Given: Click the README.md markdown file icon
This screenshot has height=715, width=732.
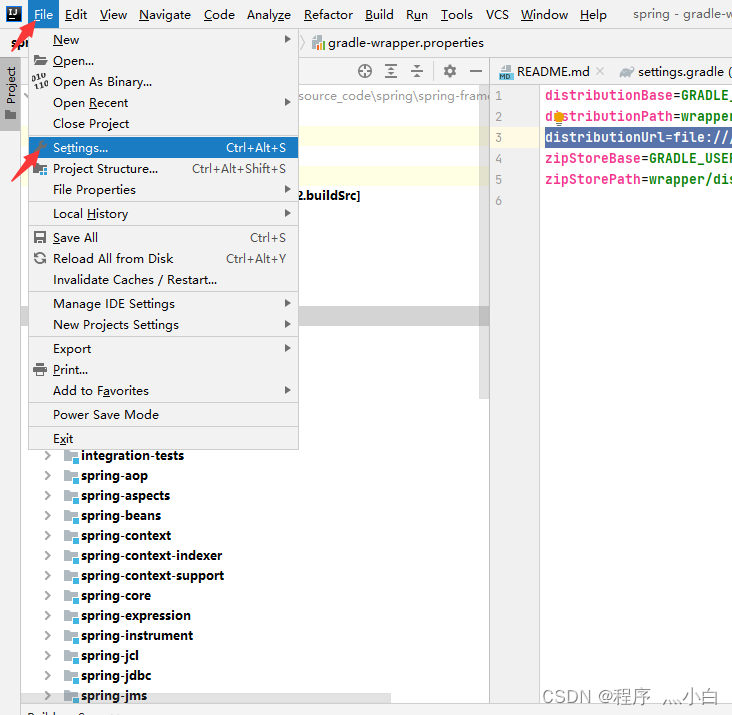Looking at the screenshot, I should point(506,72).
